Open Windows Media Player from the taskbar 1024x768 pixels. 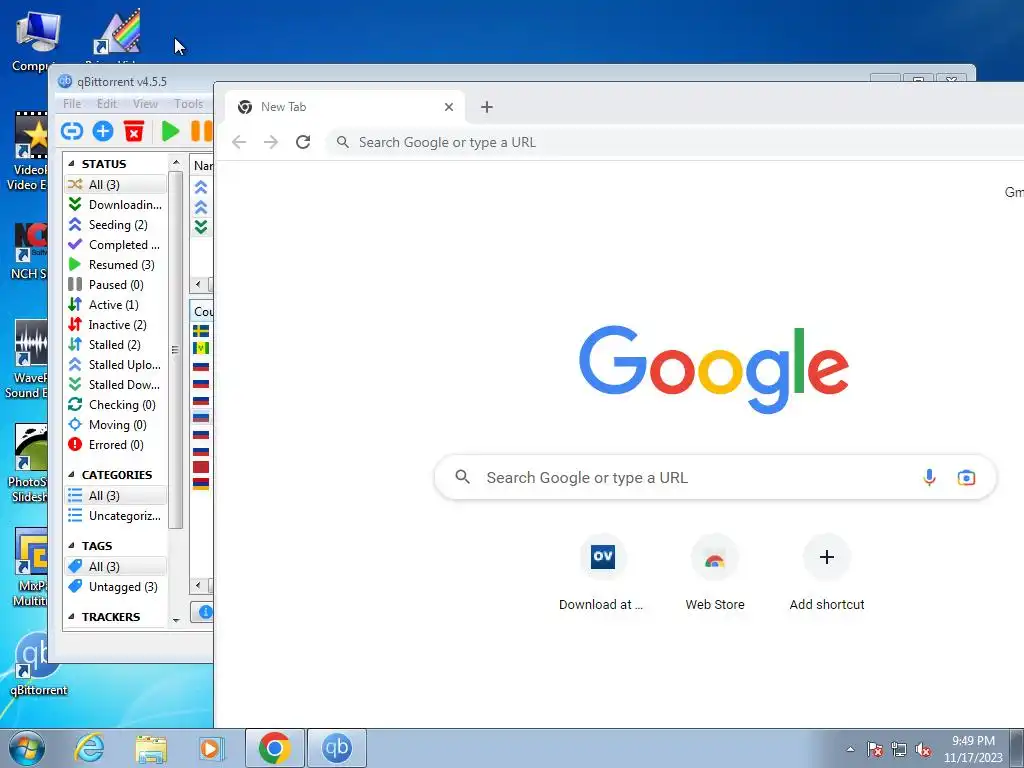tap(211, 748)
